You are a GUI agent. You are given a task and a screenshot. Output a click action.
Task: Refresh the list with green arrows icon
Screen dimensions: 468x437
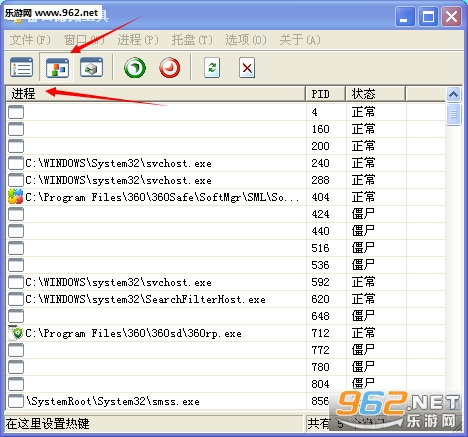tap(212, 68)
